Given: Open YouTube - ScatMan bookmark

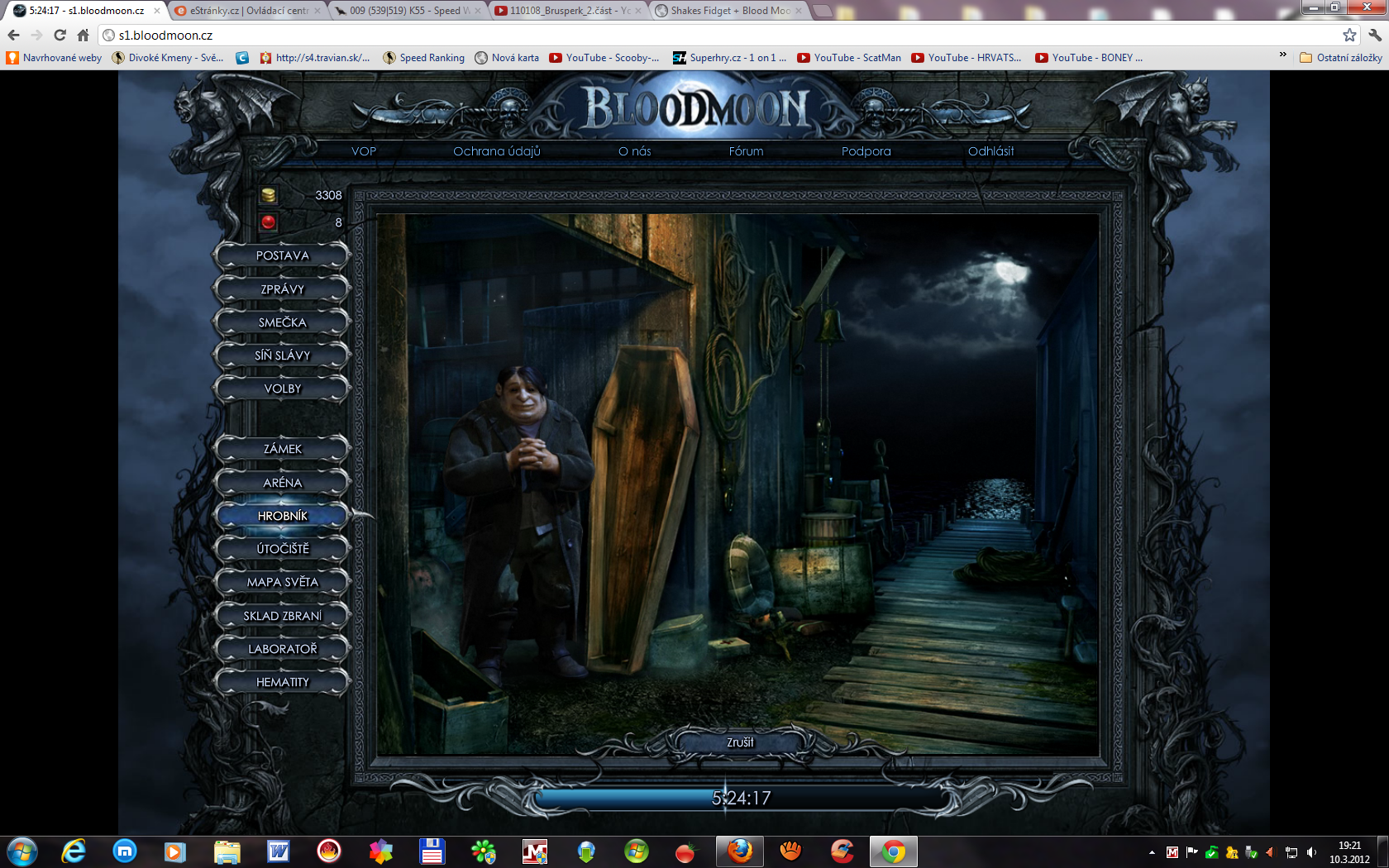Looking at the screenshot, I should [x=849, y=57].
